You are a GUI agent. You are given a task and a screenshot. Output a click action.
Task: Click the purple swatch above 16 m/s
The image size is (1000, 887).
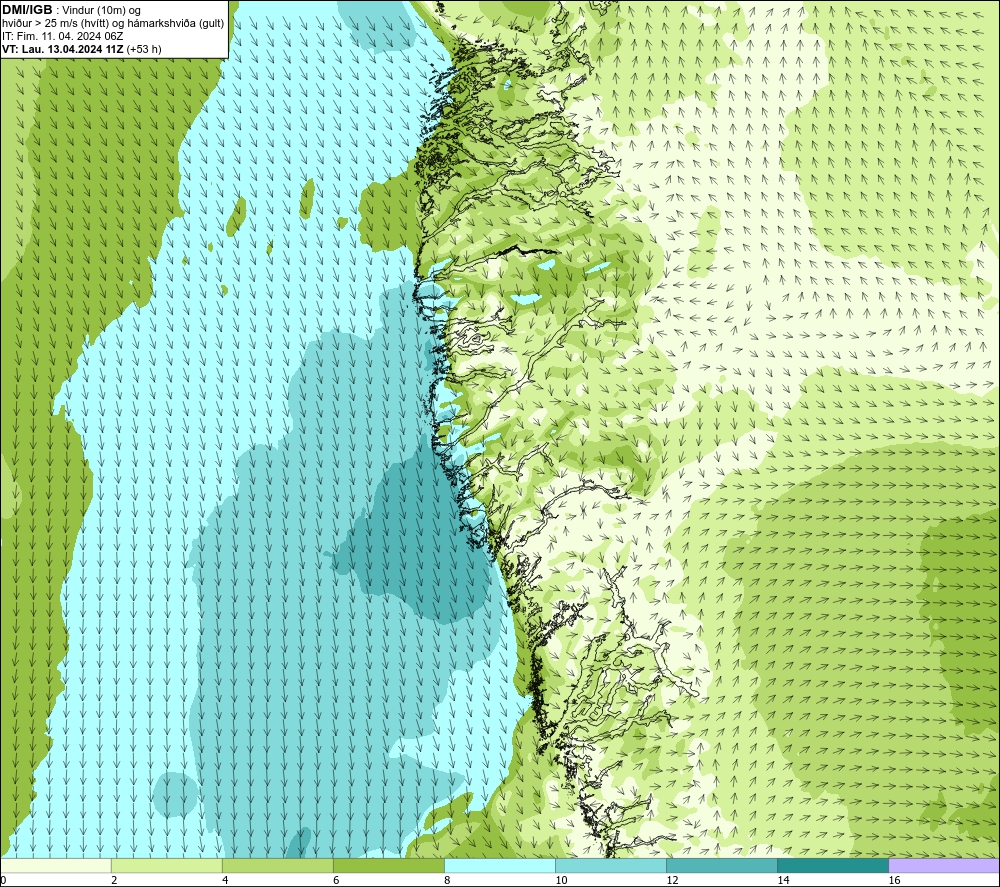[x=944, y=866]
